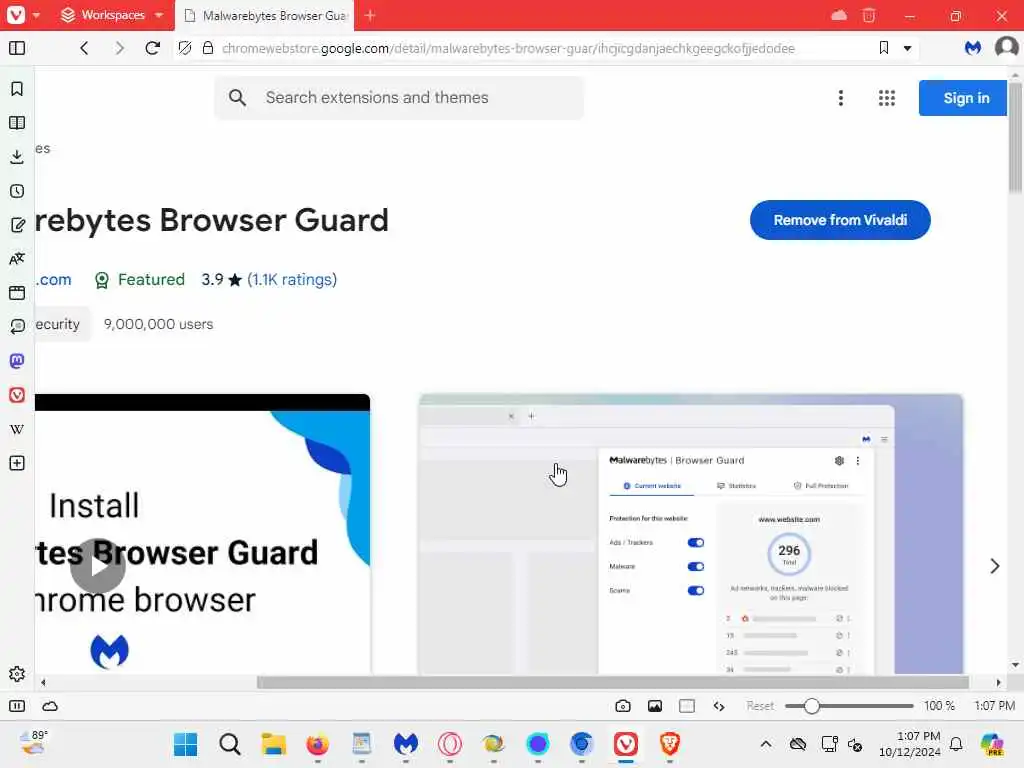
Task: Open the Mastodon web panel
Action: tap(17, 360)
